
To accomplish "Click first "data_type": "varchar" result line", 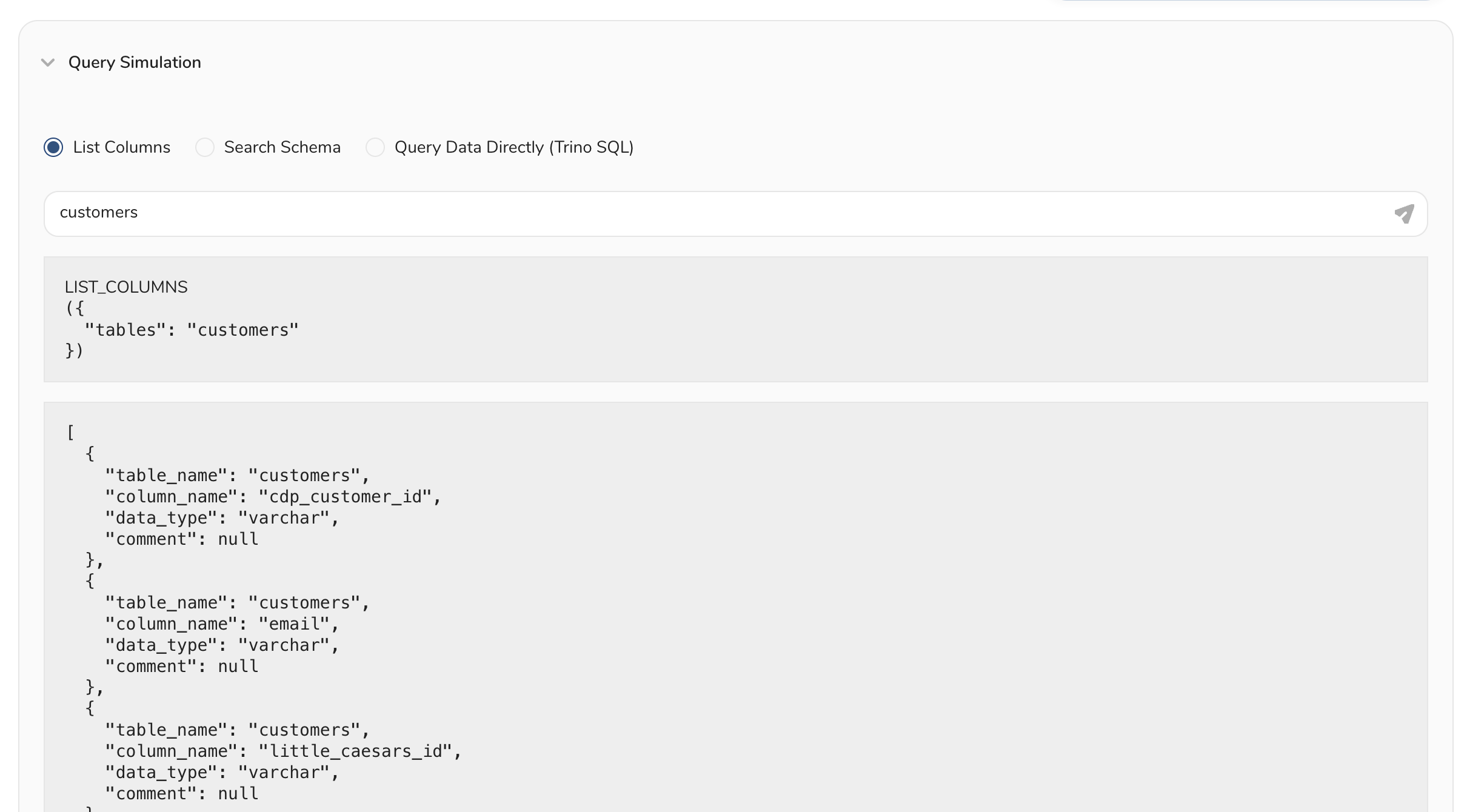I will pyautogui.click(x=221, y=518).
